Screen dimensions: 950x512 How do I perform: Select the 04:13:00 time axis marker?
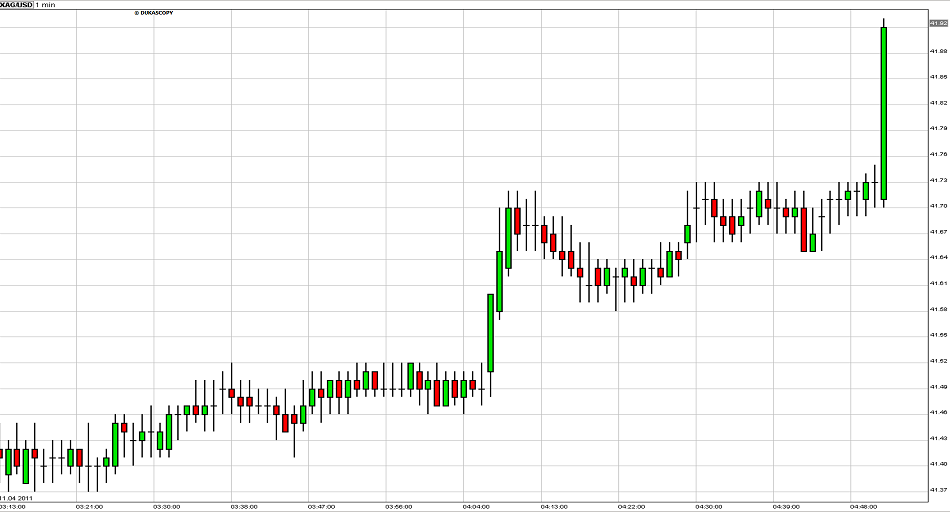click(x=554, y=506)
